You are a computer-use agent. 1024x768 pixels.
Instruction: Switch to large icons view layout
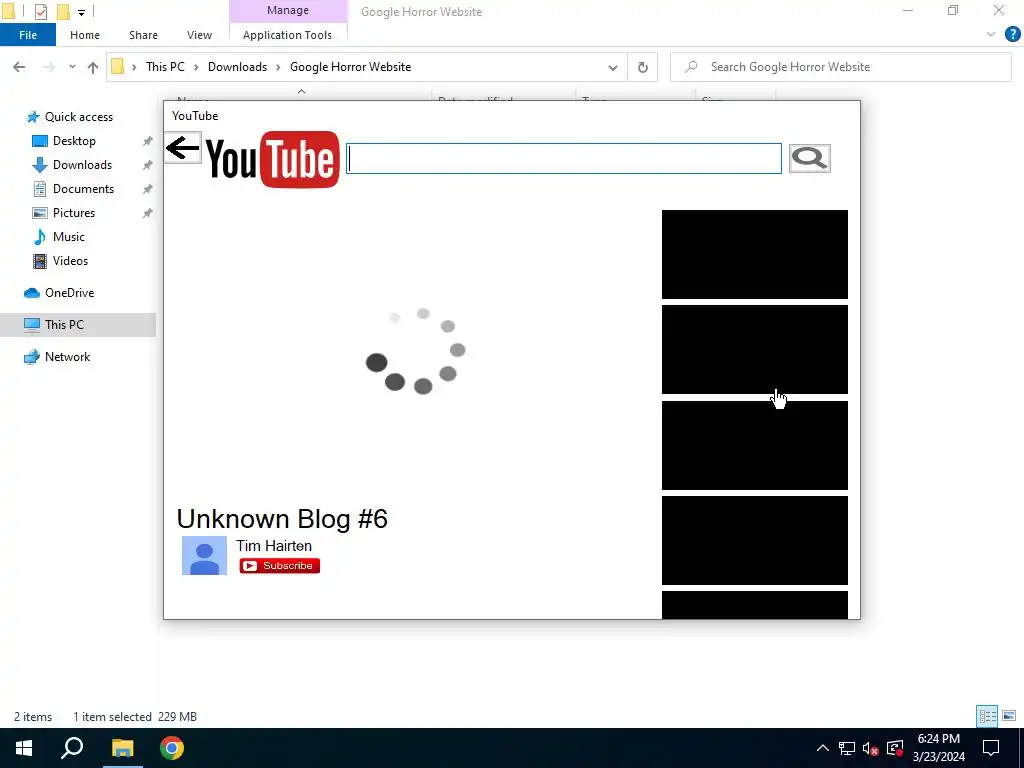1009,716
